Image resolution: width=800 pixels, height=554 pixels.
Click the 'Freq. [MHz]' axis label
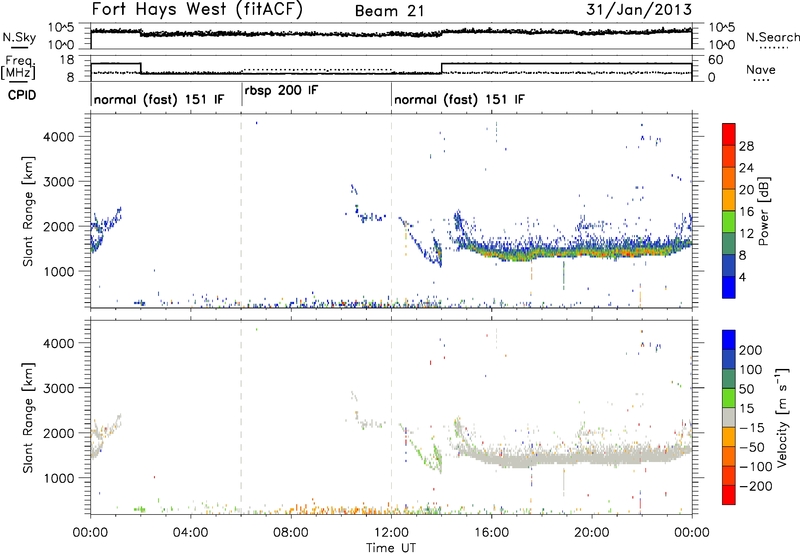[18, 67]
